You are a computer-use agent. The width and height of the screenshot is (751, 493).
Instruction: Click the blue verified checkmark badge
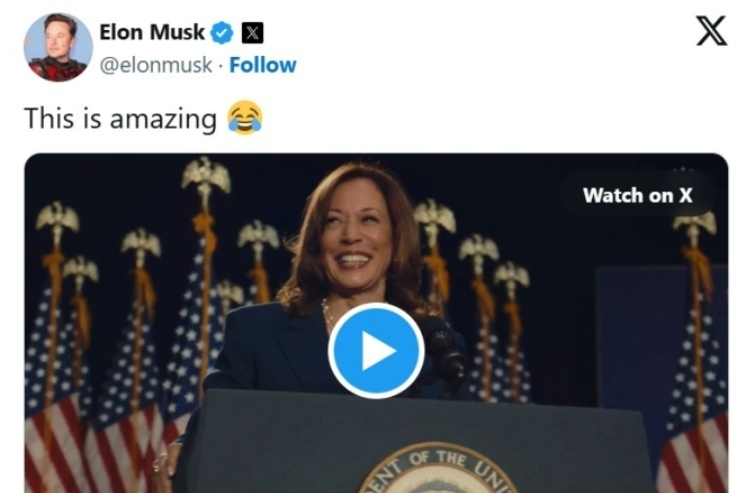(222, 33)
